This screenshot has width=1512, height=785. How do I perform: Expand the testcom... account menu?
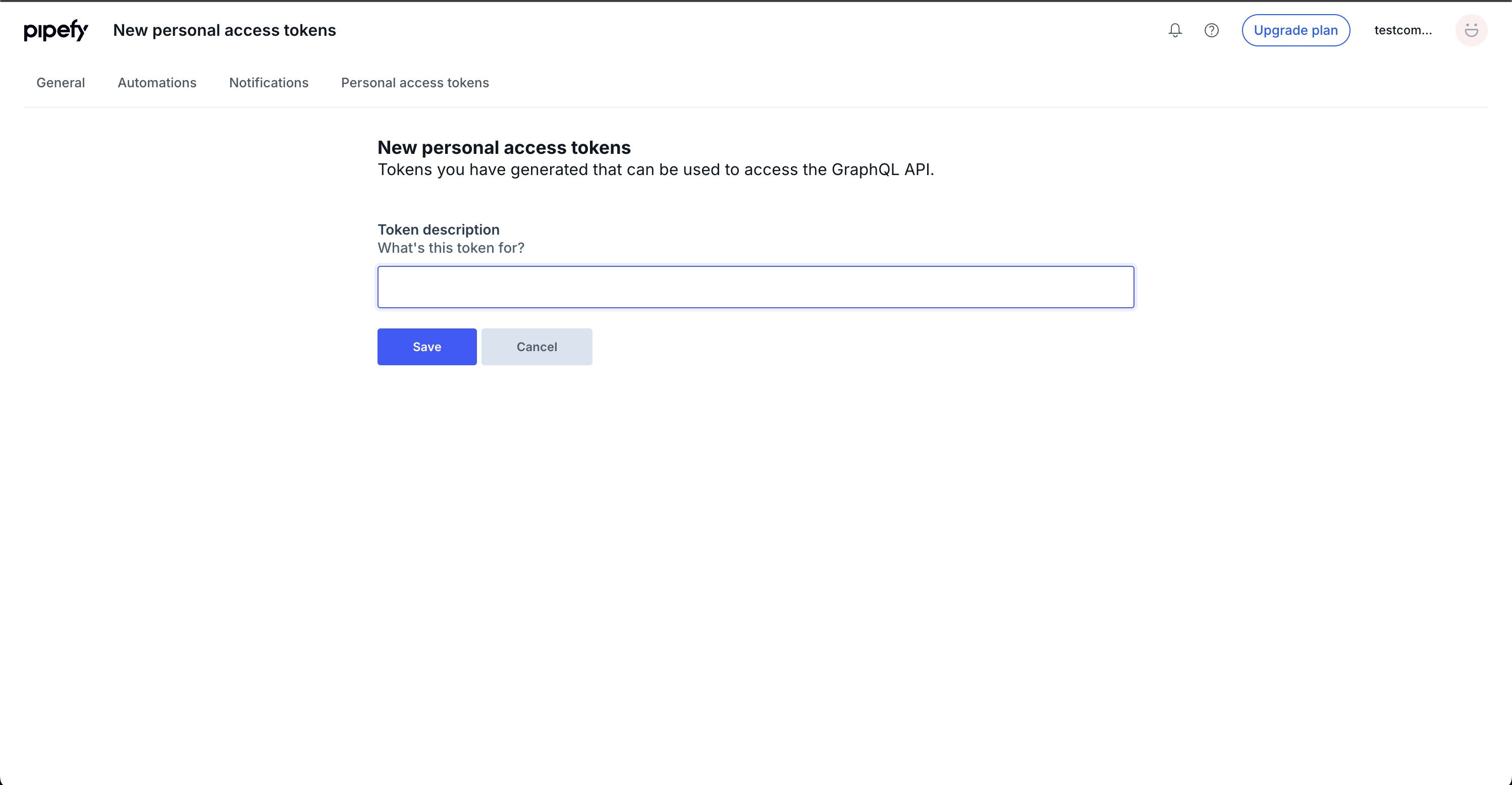coord(1402,30)
